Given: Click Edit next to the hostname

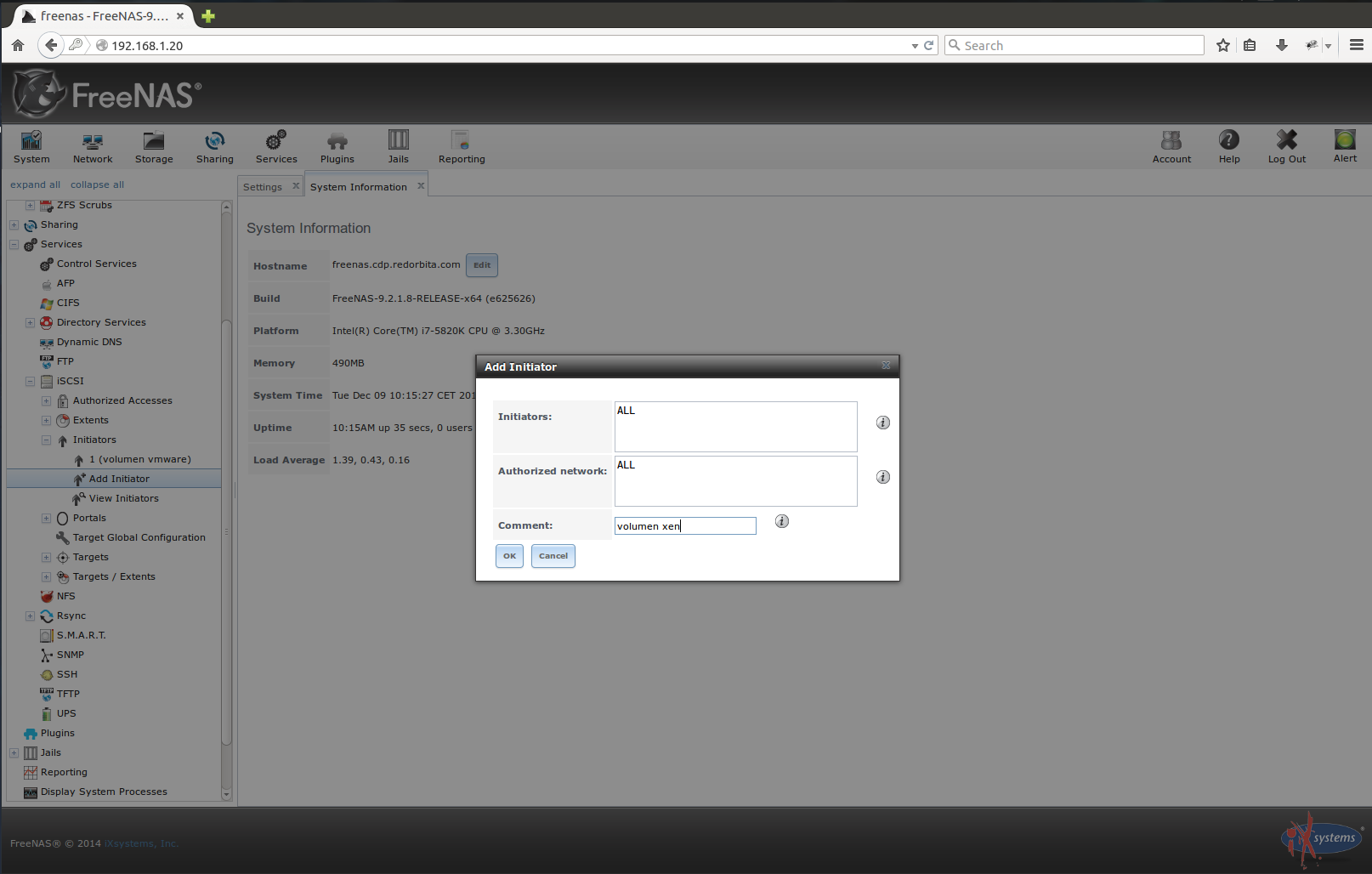Looking at the screenshot, I should click(x=481, y=265).
